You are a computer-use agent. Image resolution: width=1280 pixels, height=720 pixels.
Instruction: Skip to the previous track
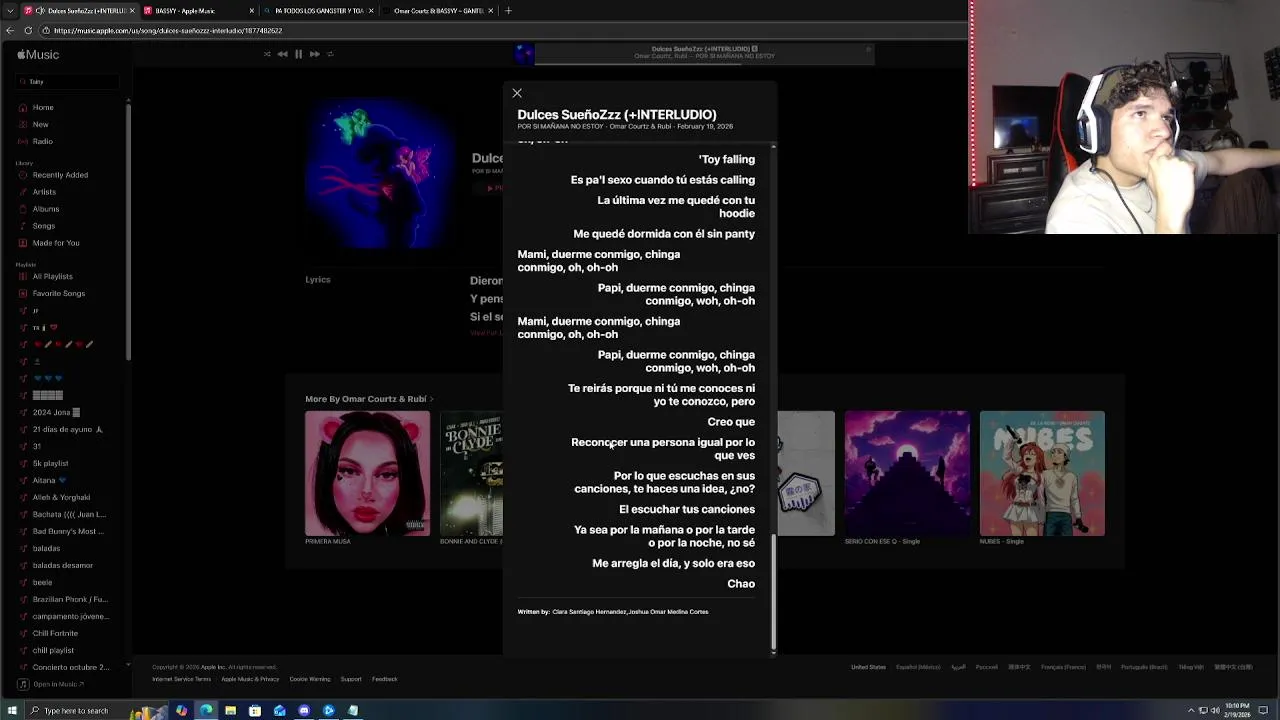click(282, 54)
